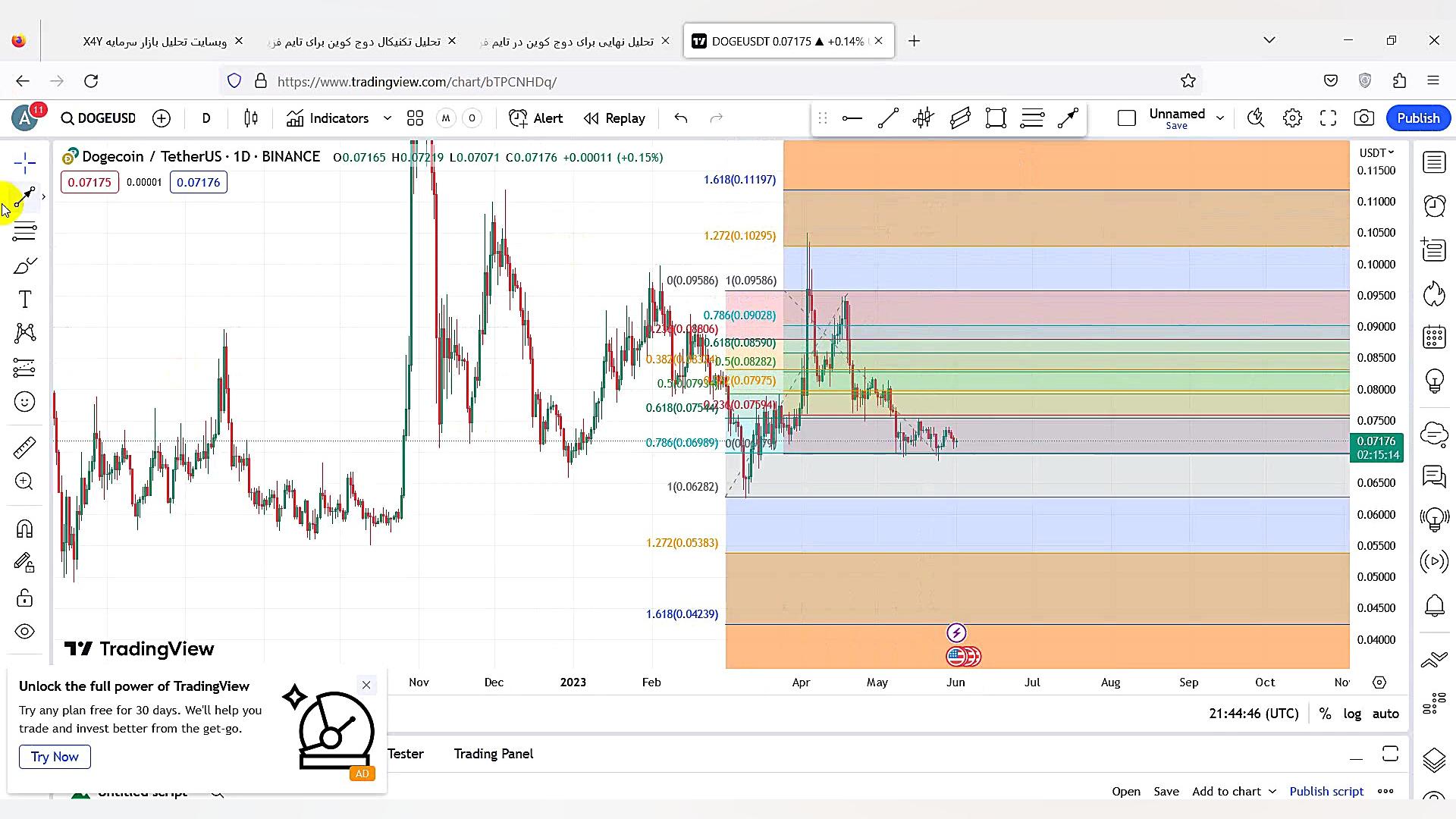This screenshot has width=1456, height=819.
Task: Pick rectangle tool from favorites toolbar
Action: tap(996, 118)
